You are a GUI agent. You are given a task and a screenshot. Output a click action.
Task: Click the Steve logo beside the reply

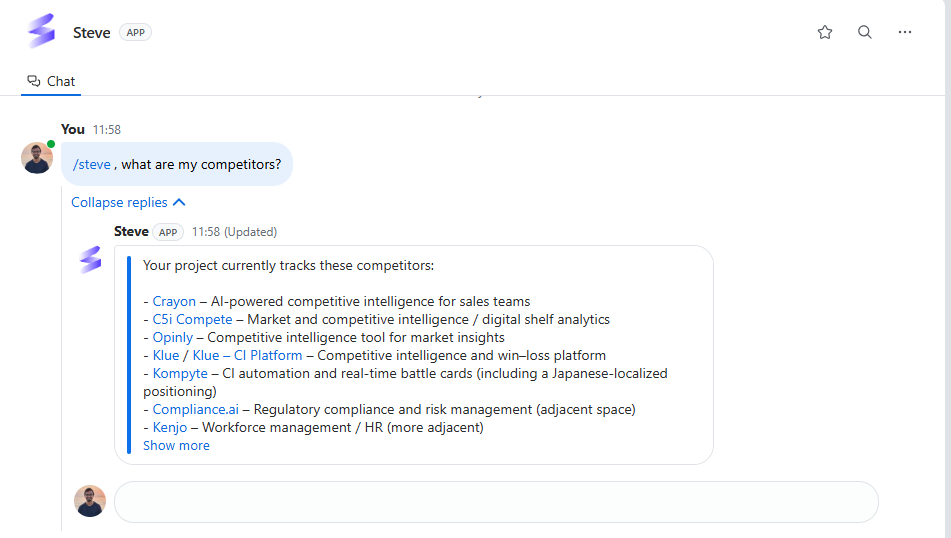[91, 260]
